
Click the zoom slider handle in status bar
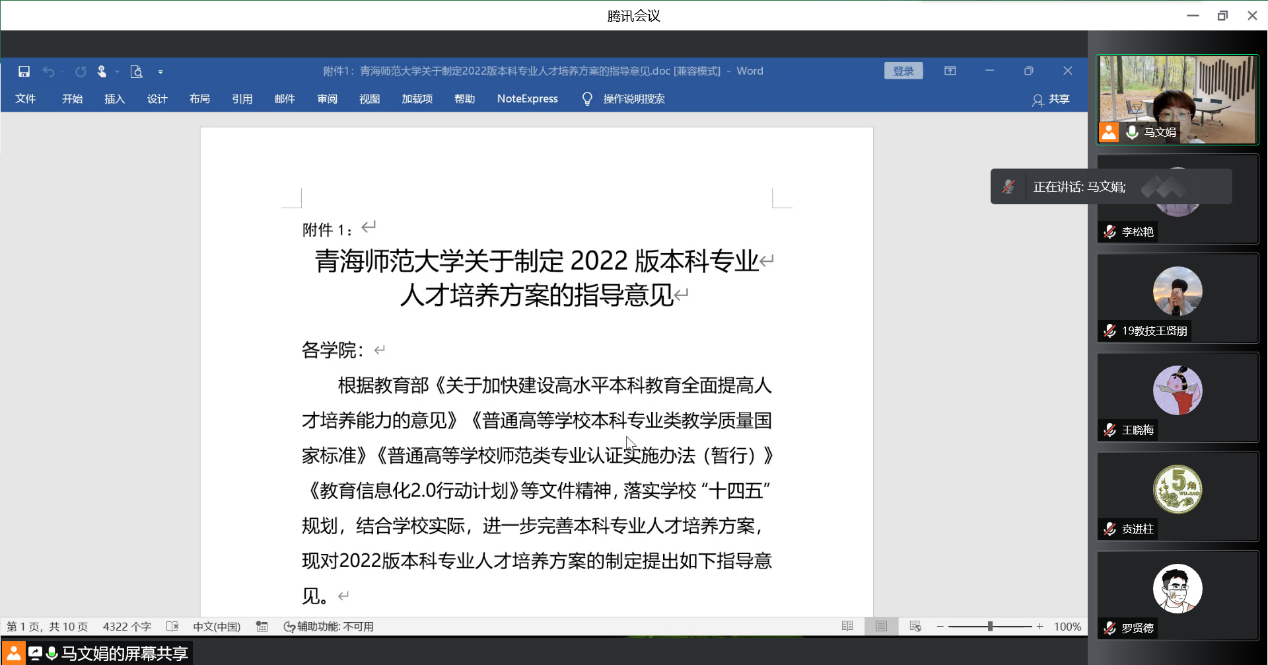[x=990, y=626]
